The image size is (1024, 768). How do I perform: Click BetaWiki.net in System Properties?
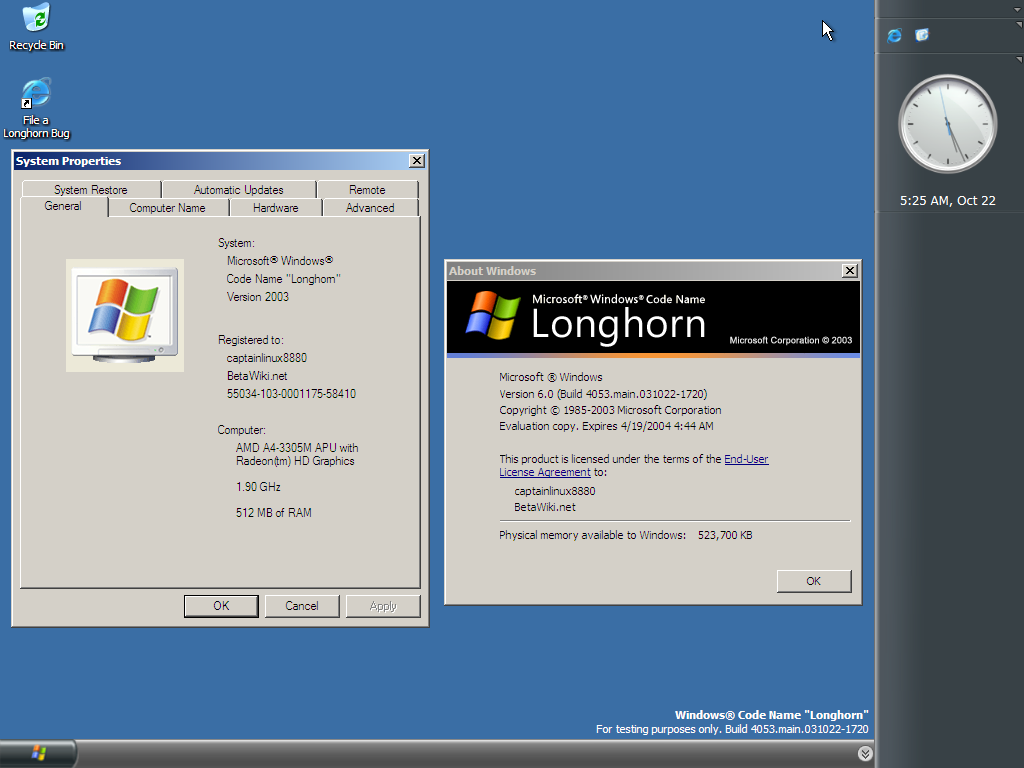click(257, 376)
